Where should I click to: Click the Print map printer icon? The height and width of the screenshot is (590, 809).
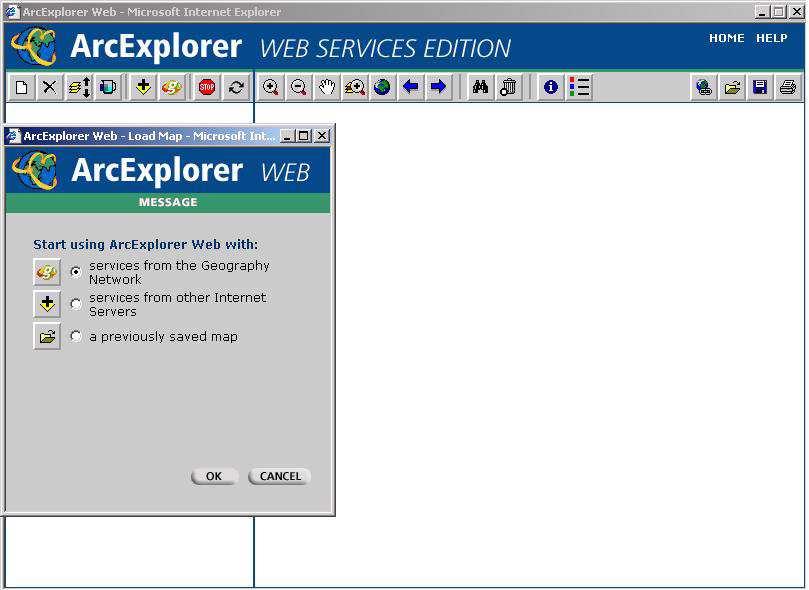788,87
